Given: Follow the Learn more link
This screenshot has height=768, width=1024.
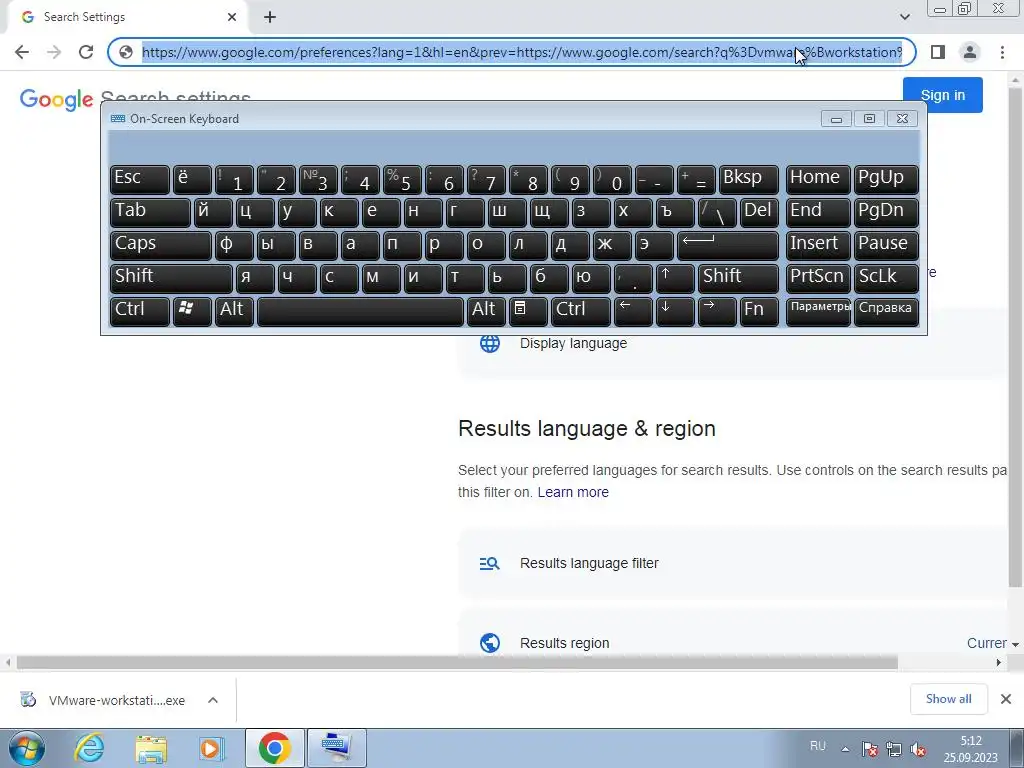Looking at the screenshot, I should click(573, 492).
